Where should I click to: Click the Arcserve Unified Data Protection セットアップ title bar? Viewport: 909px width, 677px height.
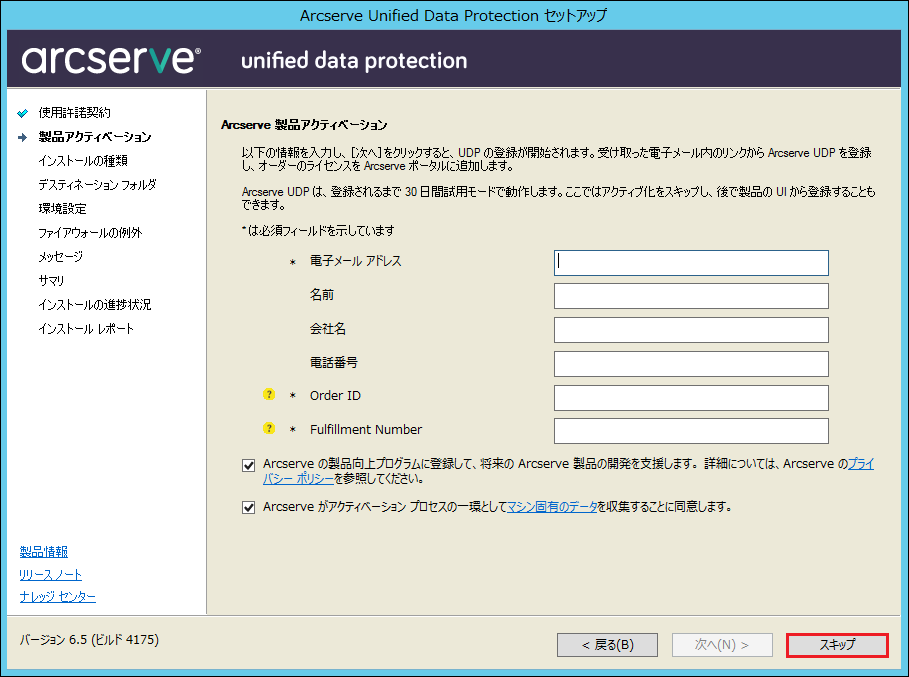coord(453,16)
